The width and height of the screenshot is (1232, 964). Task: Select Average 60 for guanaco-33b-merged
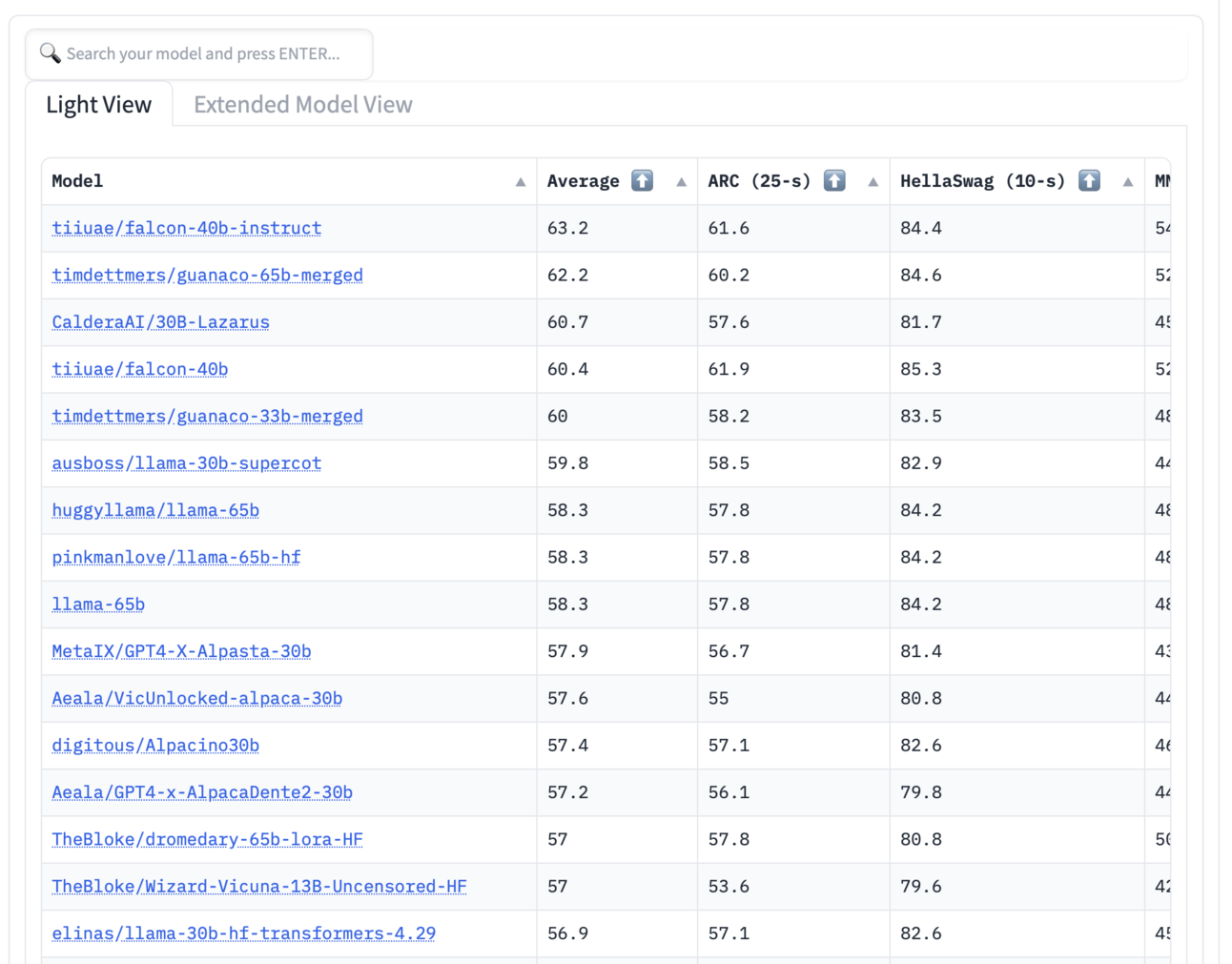(x=557, y=416)
